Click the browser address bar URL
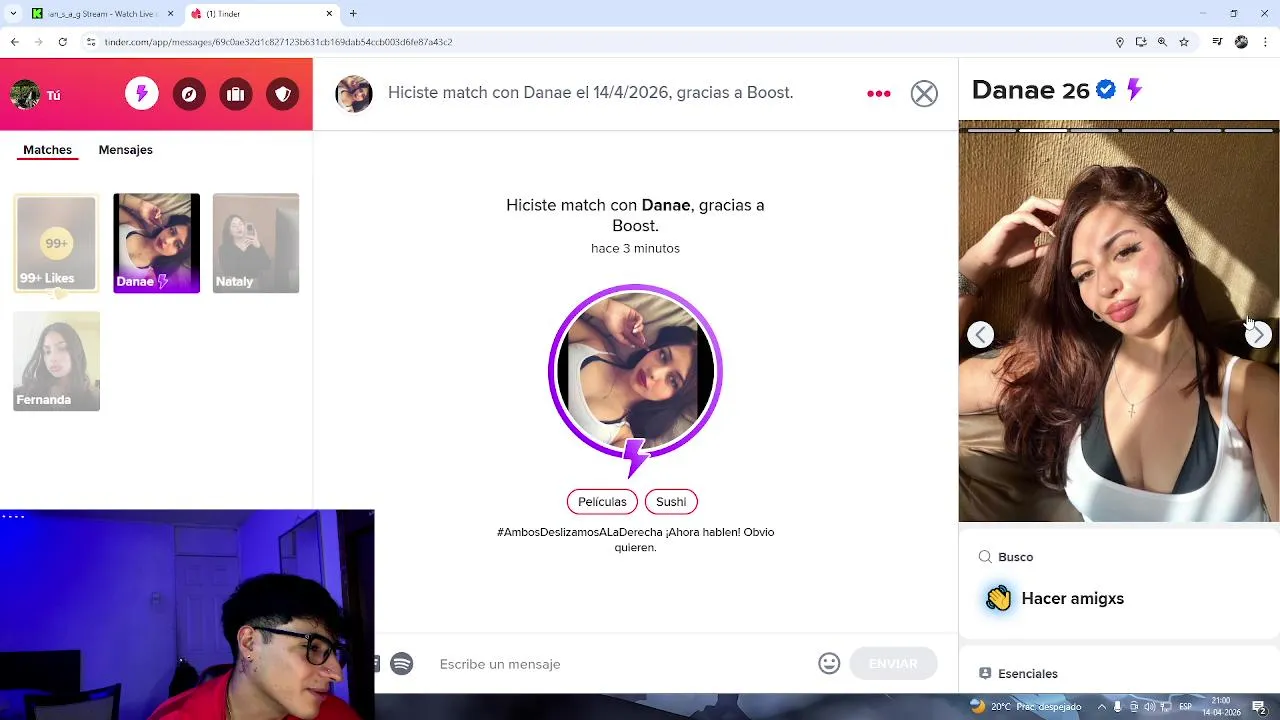1280x720 pixels. click(x=278, y=42)
